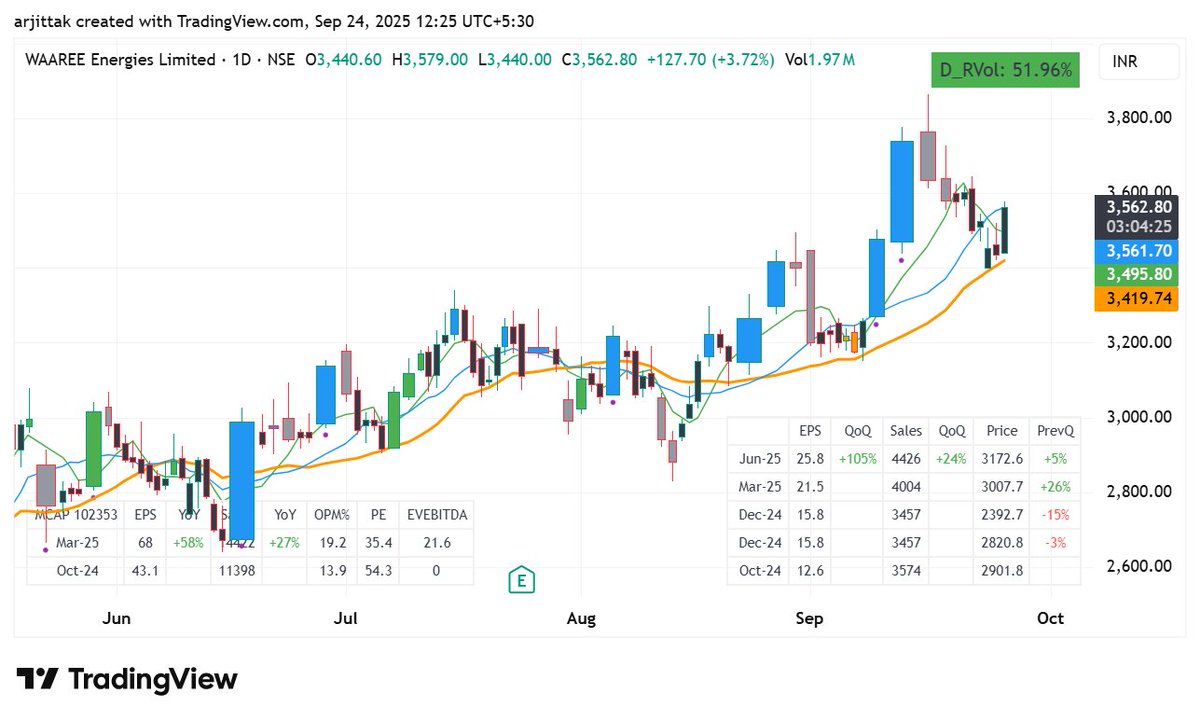This screenshot has width=1200, height=721.
Task: Click the 21.6 EVEBITDA cell
Action: [x=437, y=543]
